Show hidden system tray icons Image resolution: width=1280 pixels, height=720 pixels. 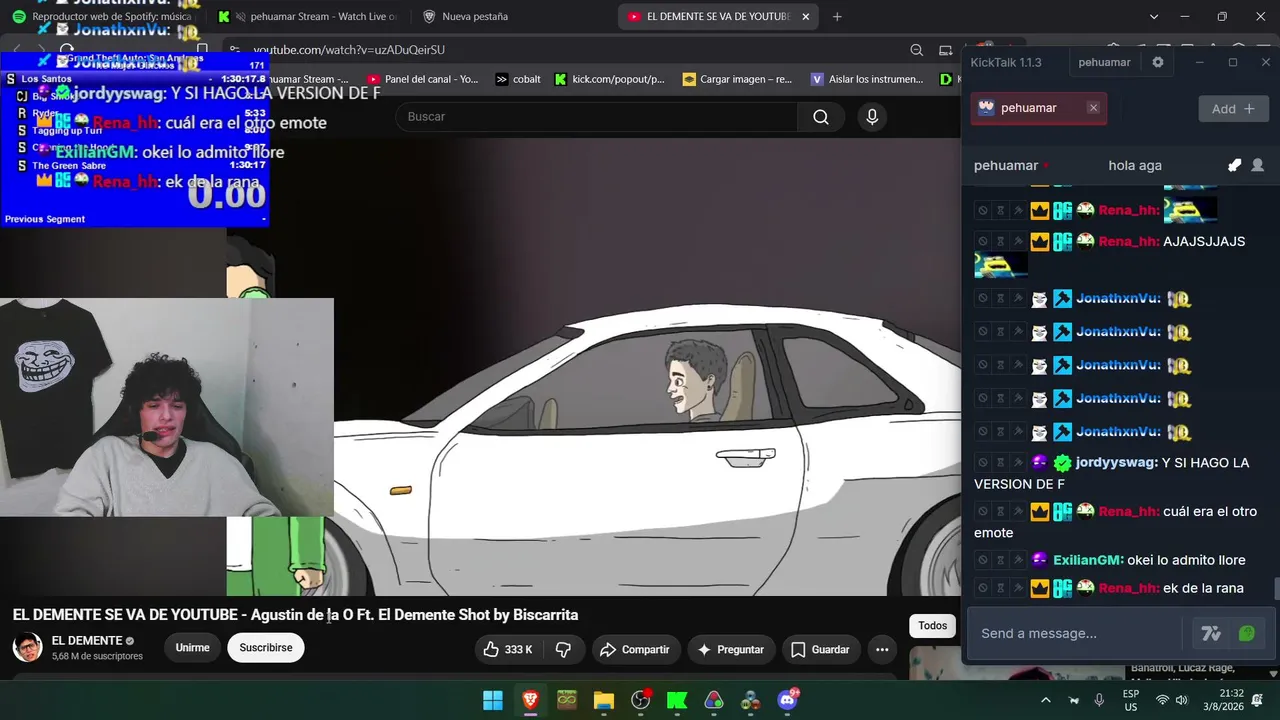click(x=1045, y=700)
